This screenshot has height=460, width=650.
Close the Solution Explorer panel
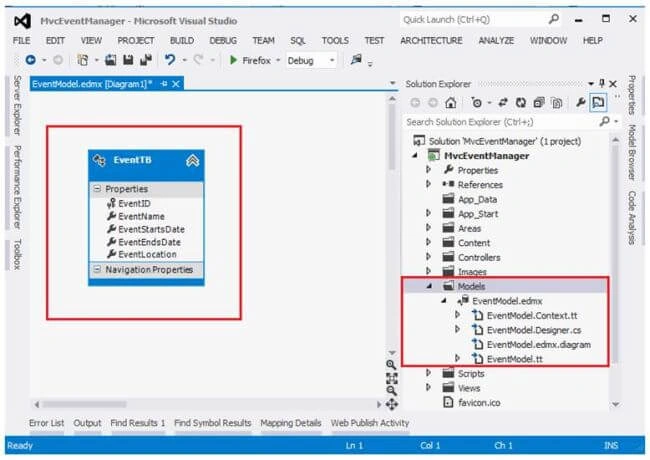pos(613,84)
